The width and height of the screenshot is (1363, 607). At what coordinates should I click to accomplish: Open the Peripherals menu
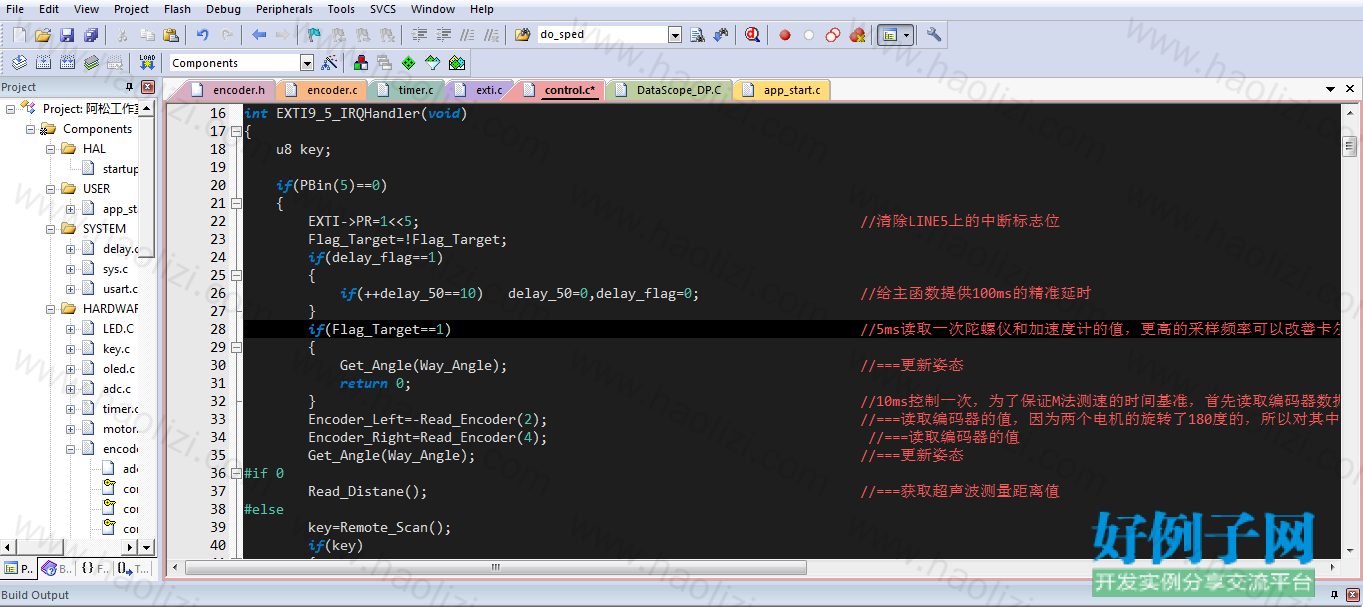(x=284, y=9)
